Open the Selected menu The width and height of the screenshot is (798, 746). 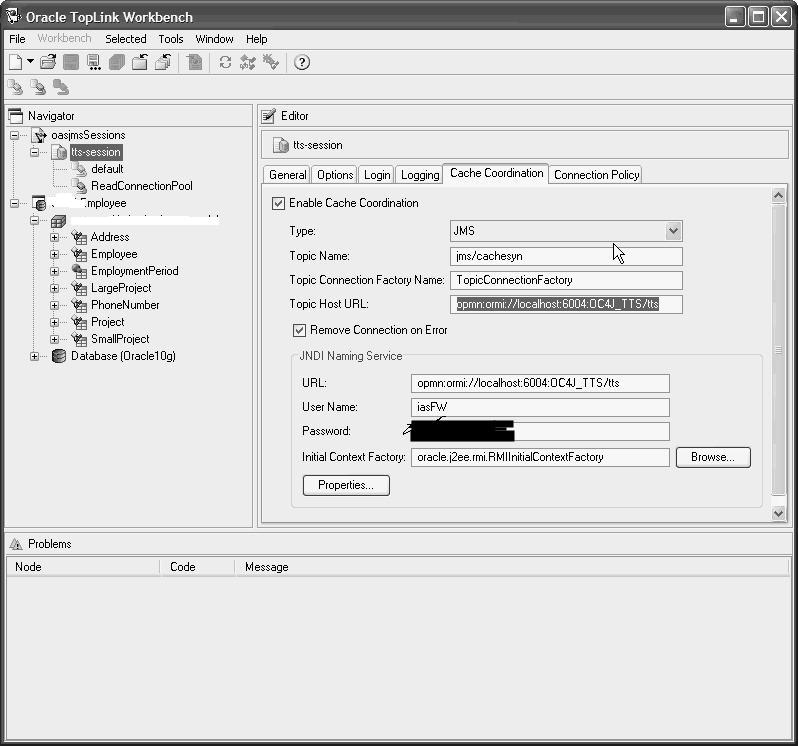126,39
